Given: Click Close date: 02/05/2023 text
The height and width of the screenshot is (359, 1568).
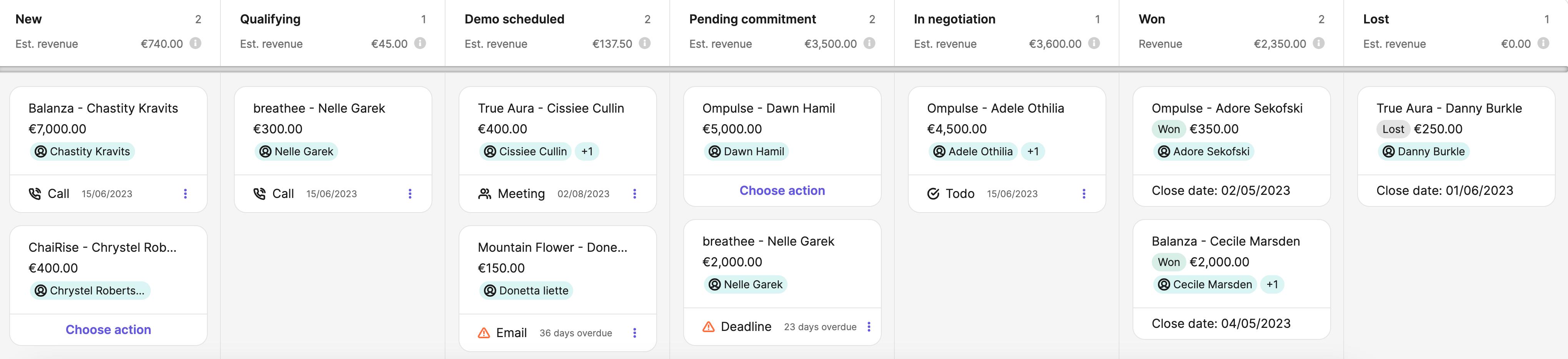Looking at the screenshot, I should [1221, 190].
